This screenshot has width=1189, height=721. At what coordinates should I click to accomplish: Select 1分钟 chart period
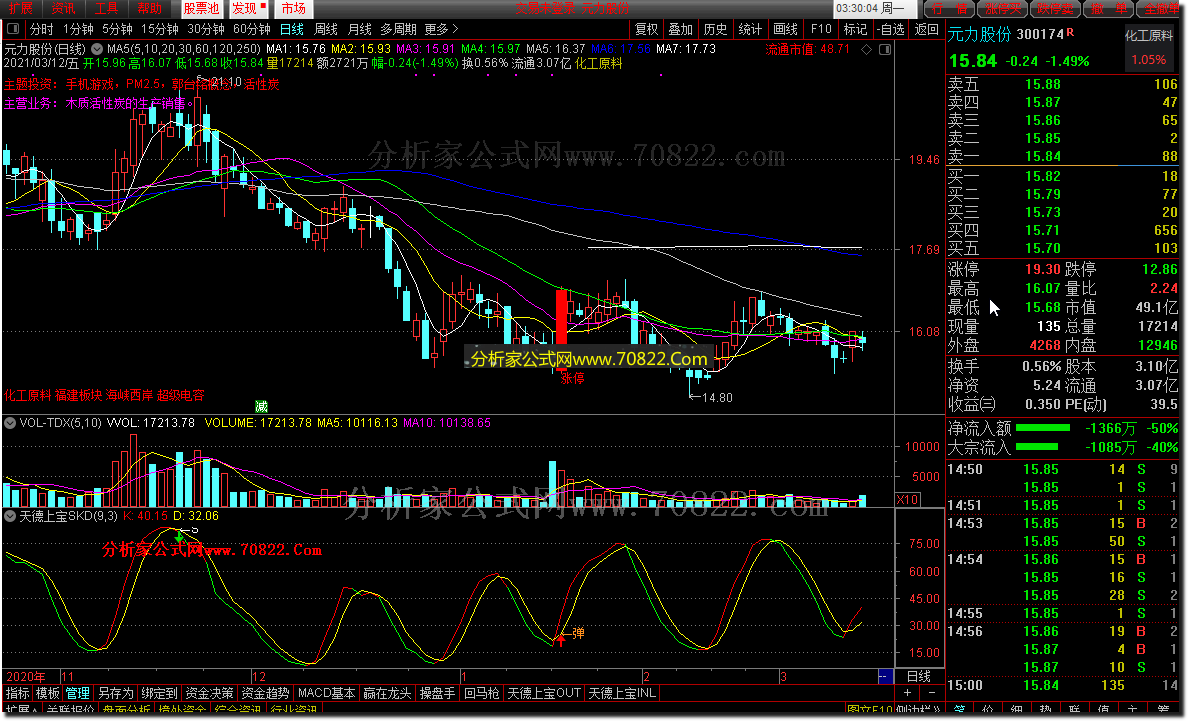(78, 29)
